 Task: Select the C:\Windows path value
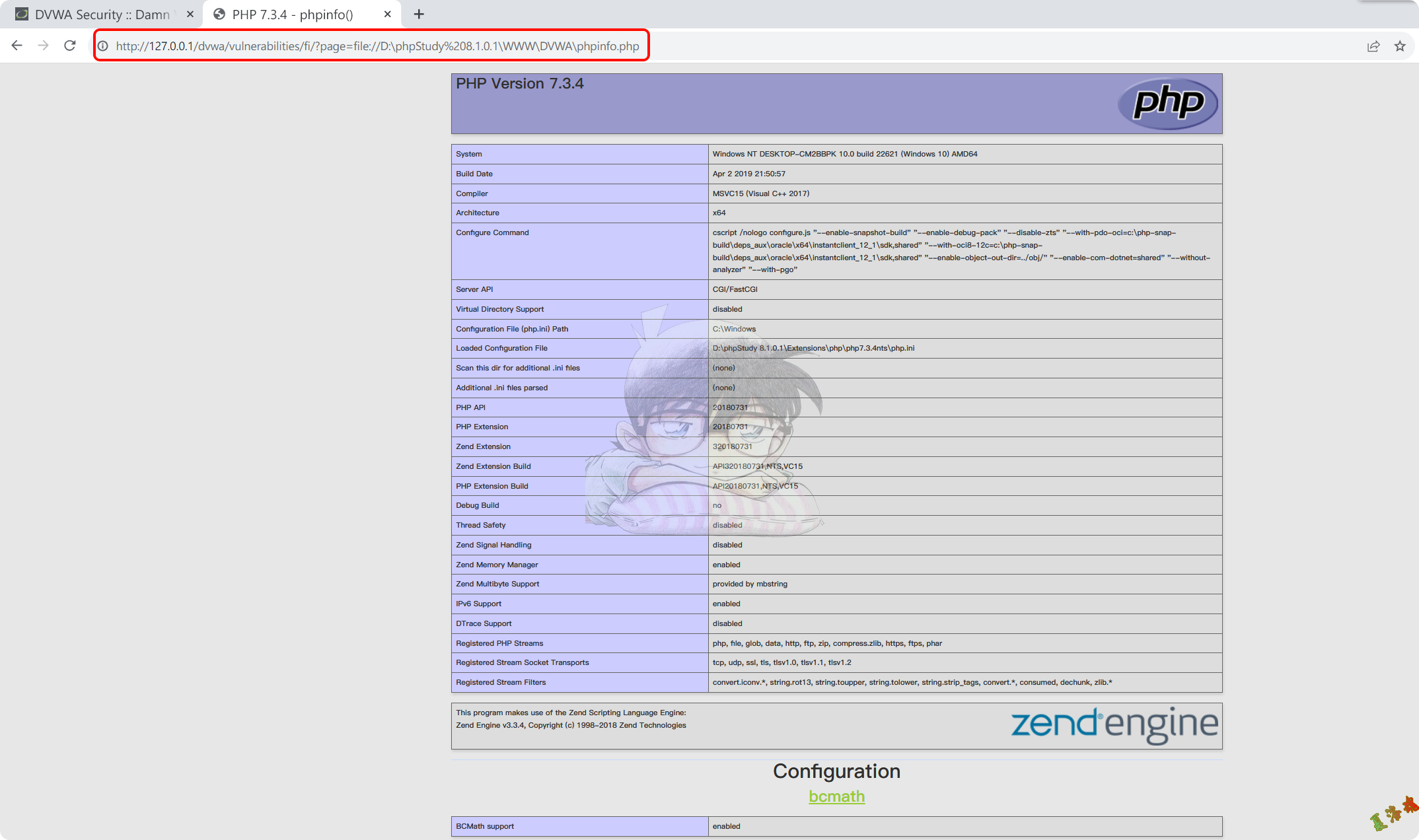point(734,329)
